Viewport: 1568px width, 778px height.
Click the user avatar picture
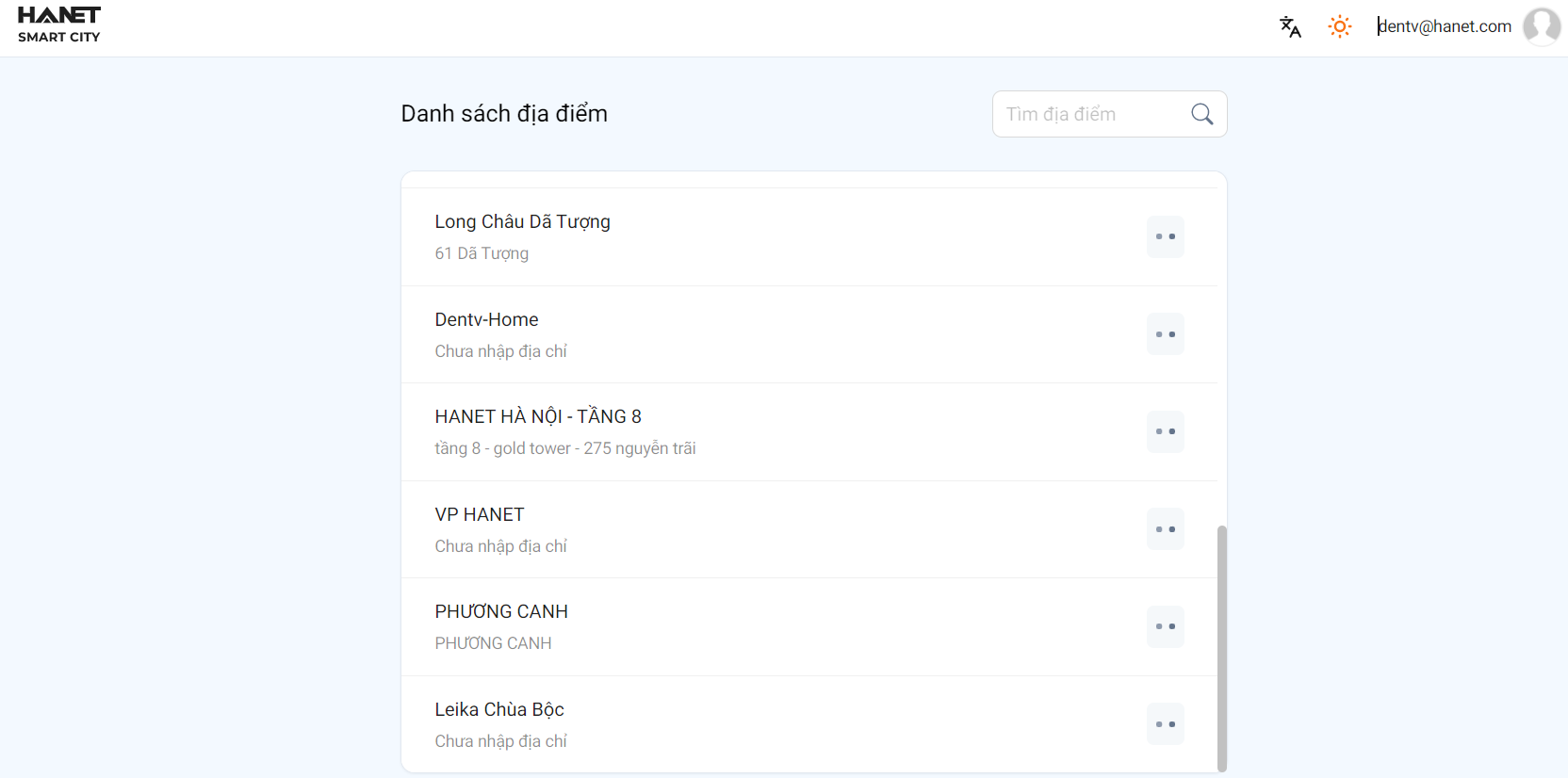pos(1542,26)
